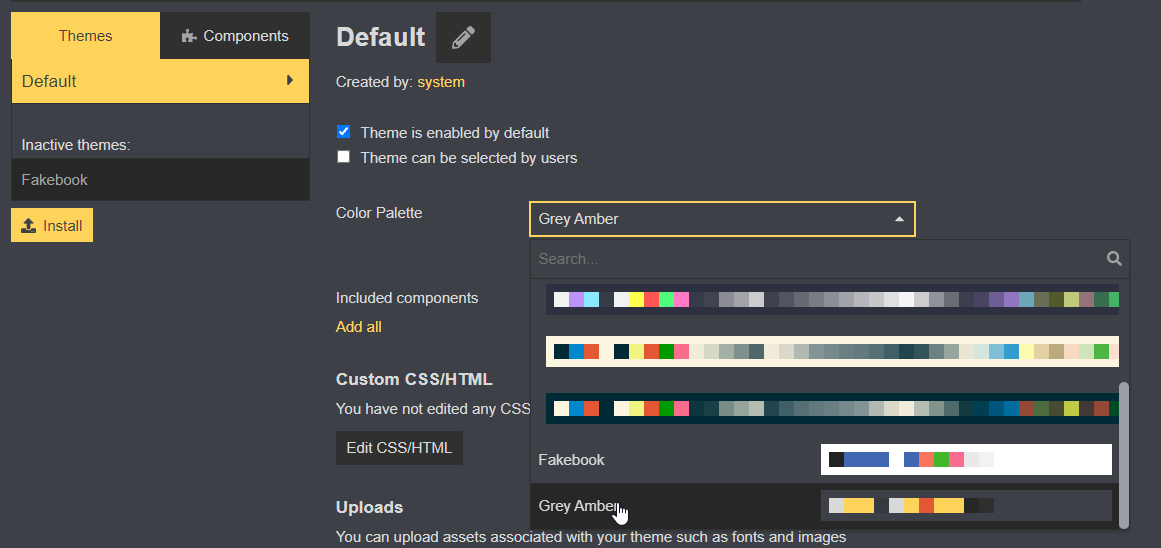Click the Uploads heading
This screenshot has height=548, width=1161.
coord(369,507)
